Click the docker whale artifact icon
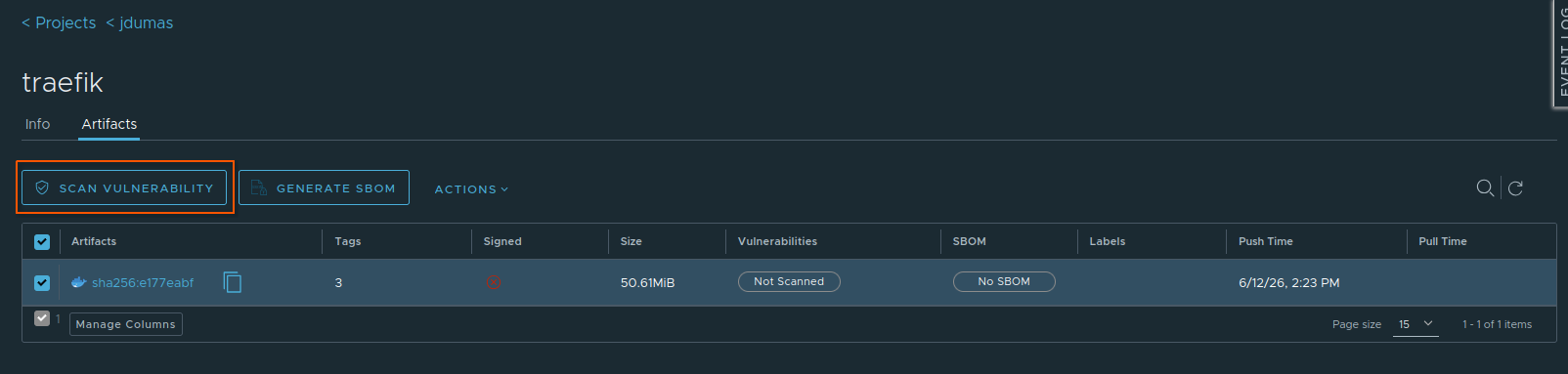The image size is (1568, 374). tap(79, 282)
